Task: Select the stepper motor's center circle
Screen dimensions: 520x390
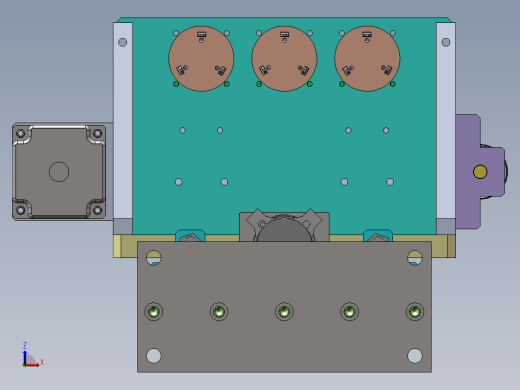Action: pyautogui.click(x=59, y=172)
